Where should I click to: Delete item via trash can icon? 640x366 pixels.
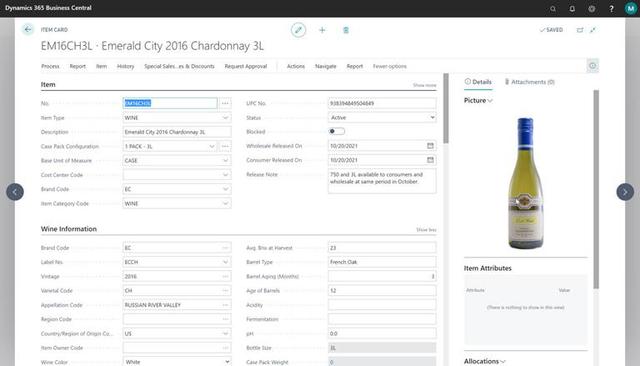pos(346,30)
